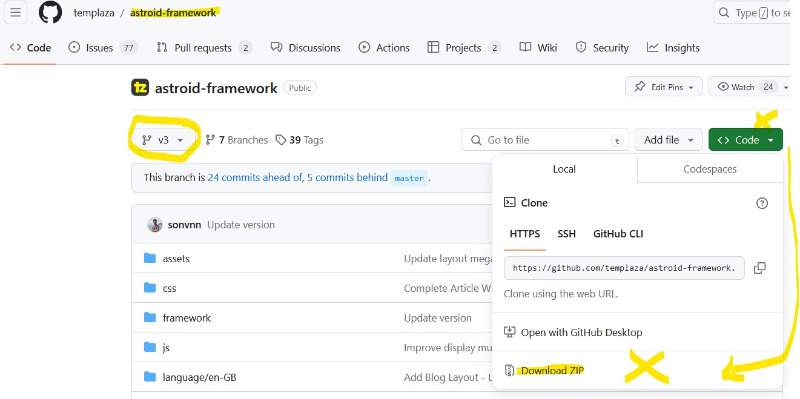Click the astroid-framework repository title

click(x=216, y=88)
